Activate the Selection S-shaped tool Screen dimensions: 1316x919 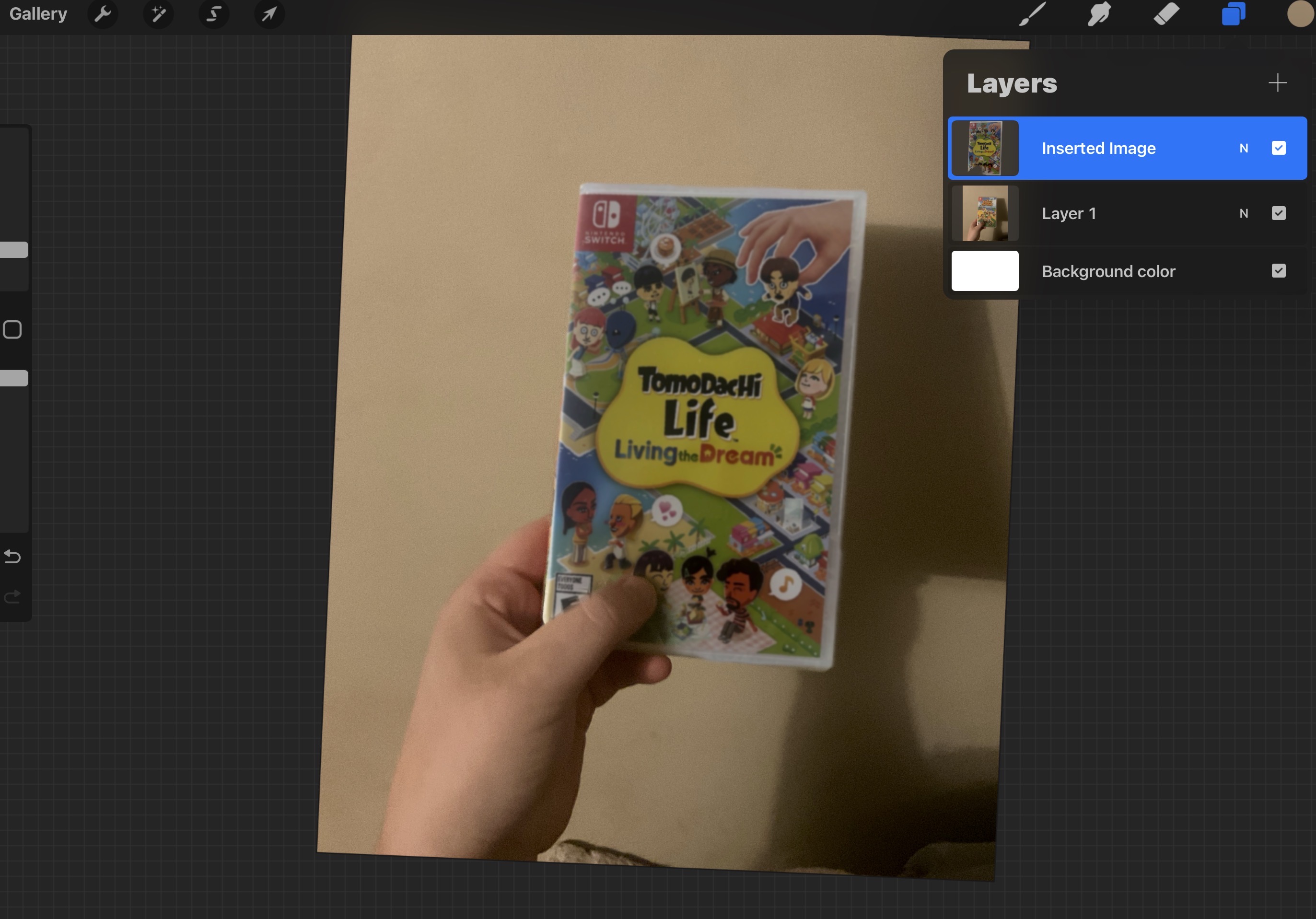(x=214, y=14)
